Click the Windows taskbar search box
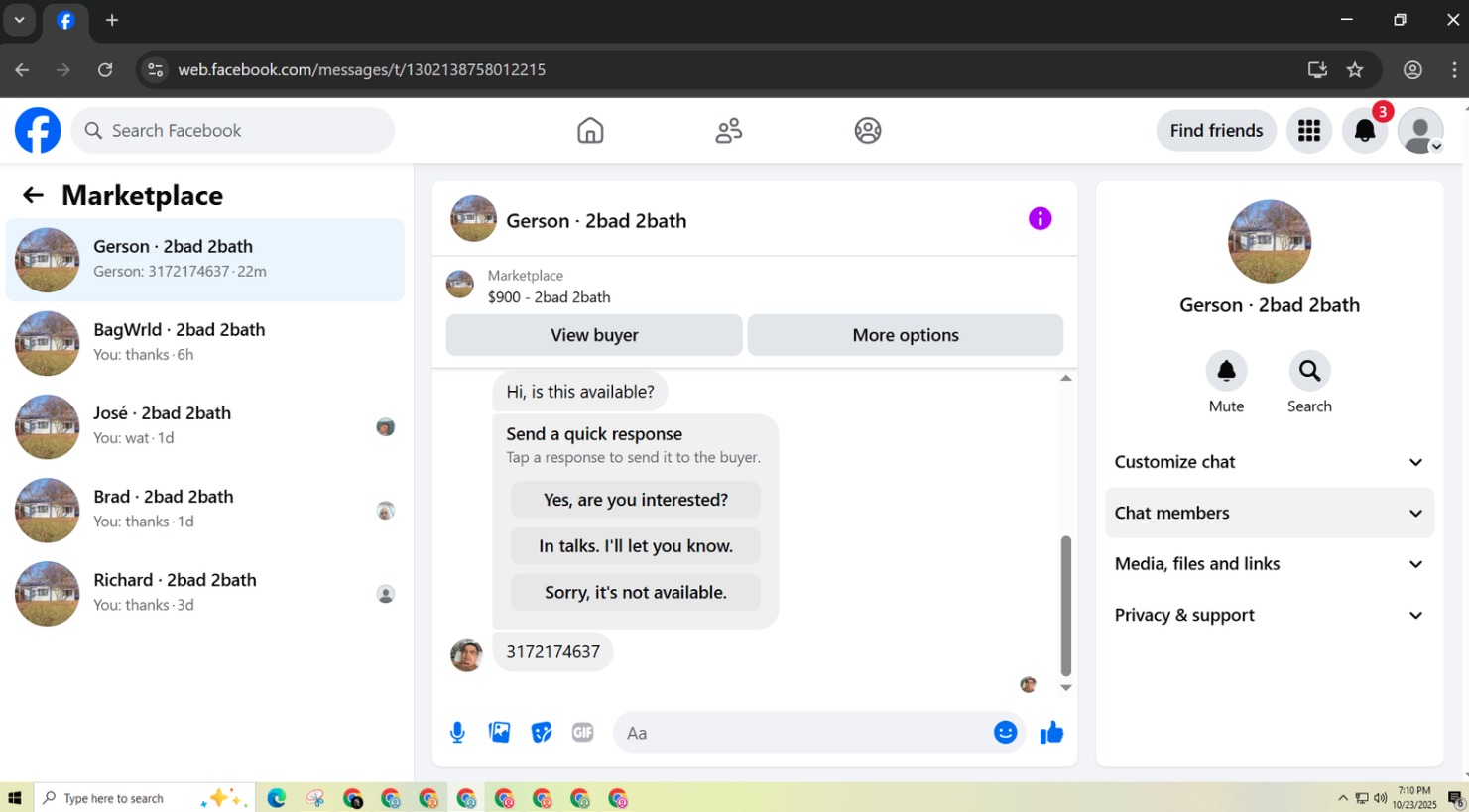This screenshot has height=812, width=1469. pos(144,798)
